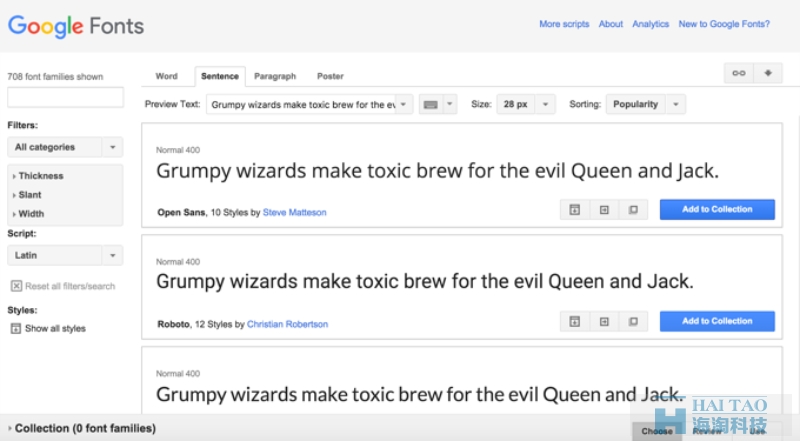This screenshot has width=800, height=441.
Task: Click Reset all filters/search link
Action: tap(70, 286)
